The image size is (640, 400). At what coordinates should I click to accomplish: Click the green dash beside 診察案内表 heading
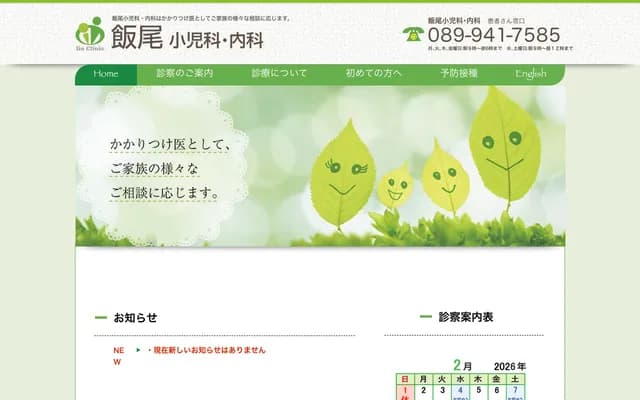click(x=424, y=318)
